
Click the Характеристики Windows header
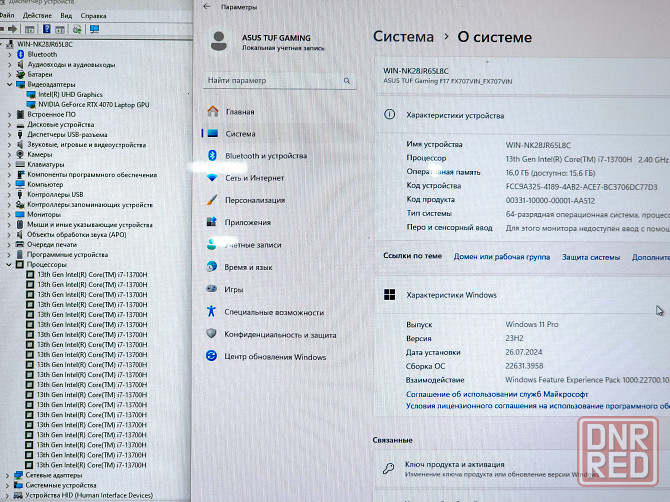[523, 295]
